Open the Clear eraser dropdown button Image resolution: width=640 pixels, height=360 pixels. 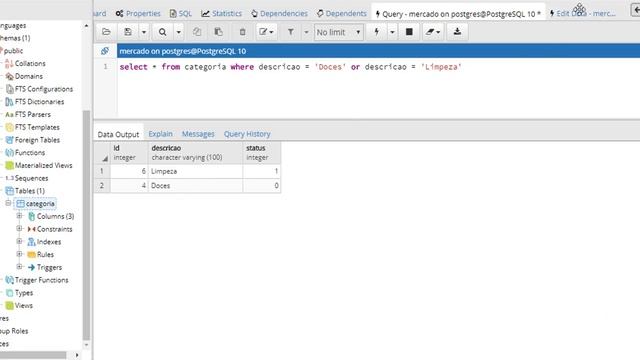pyautogui.click(x=433, y=32)
